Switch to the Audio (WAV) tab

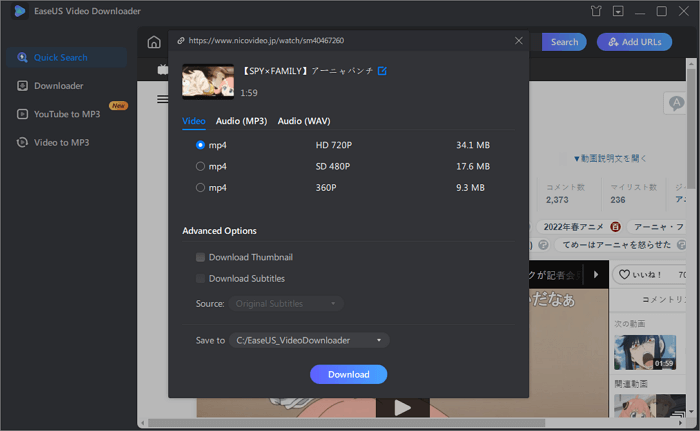[304, 121]
